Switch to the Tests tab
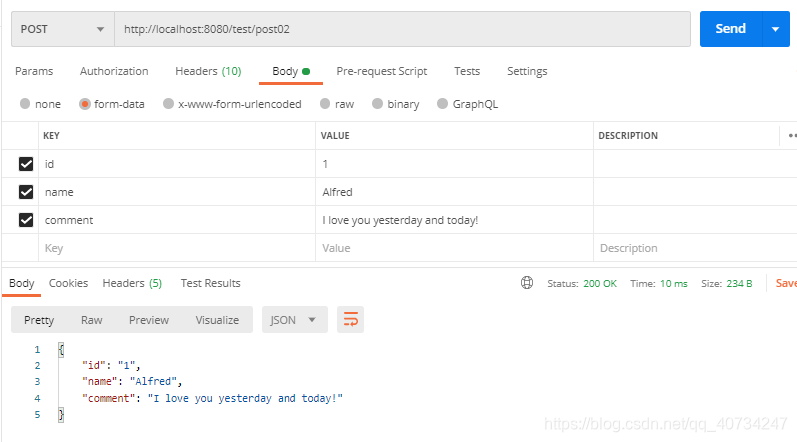The height and width of the screenshot is (442, 797). [x=467, y=71]
